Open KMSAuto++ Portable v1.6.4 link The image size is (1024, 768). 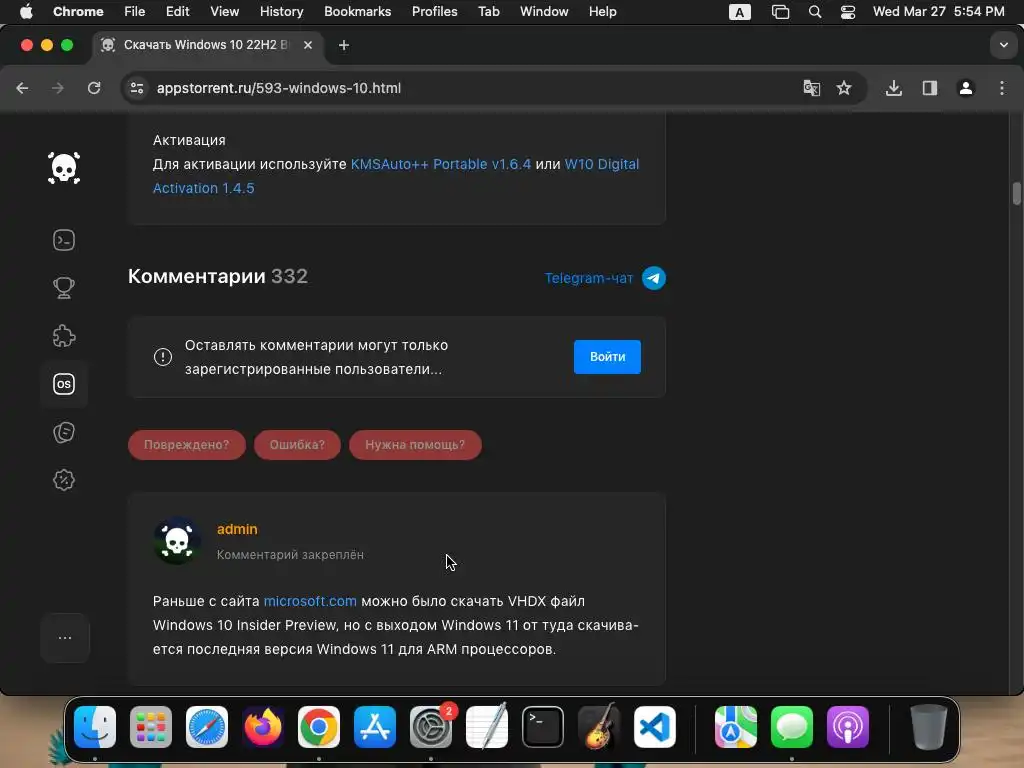[441, 164]
